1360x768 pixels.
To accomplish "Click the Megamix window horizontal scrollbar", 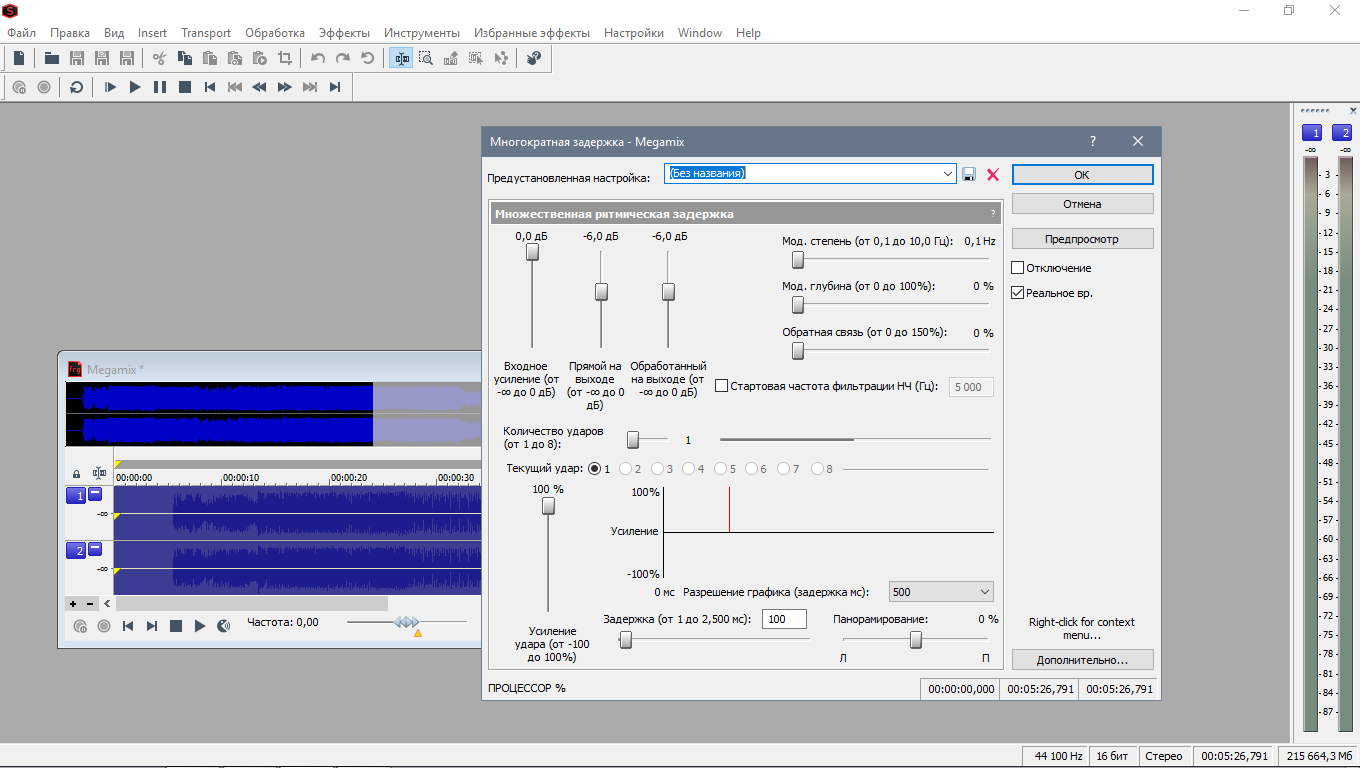I will click(x=252, y=604).
